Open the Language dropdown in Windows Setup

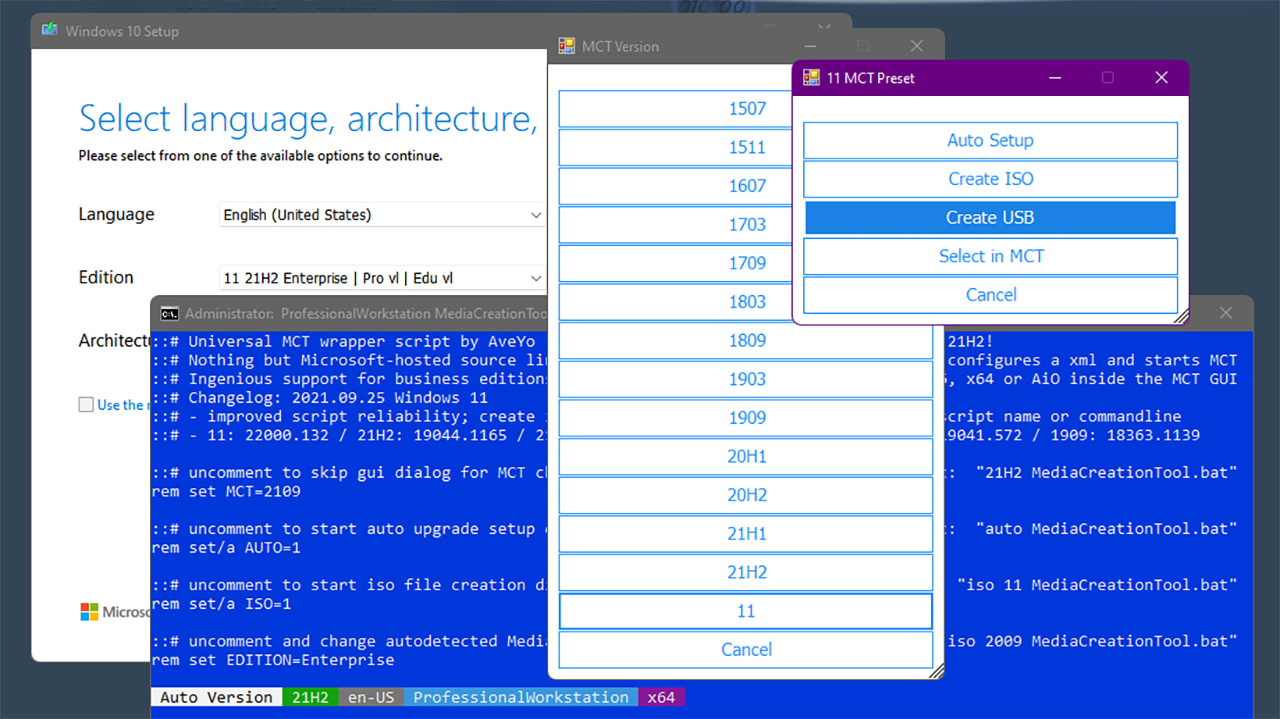[x=382, y=215]
